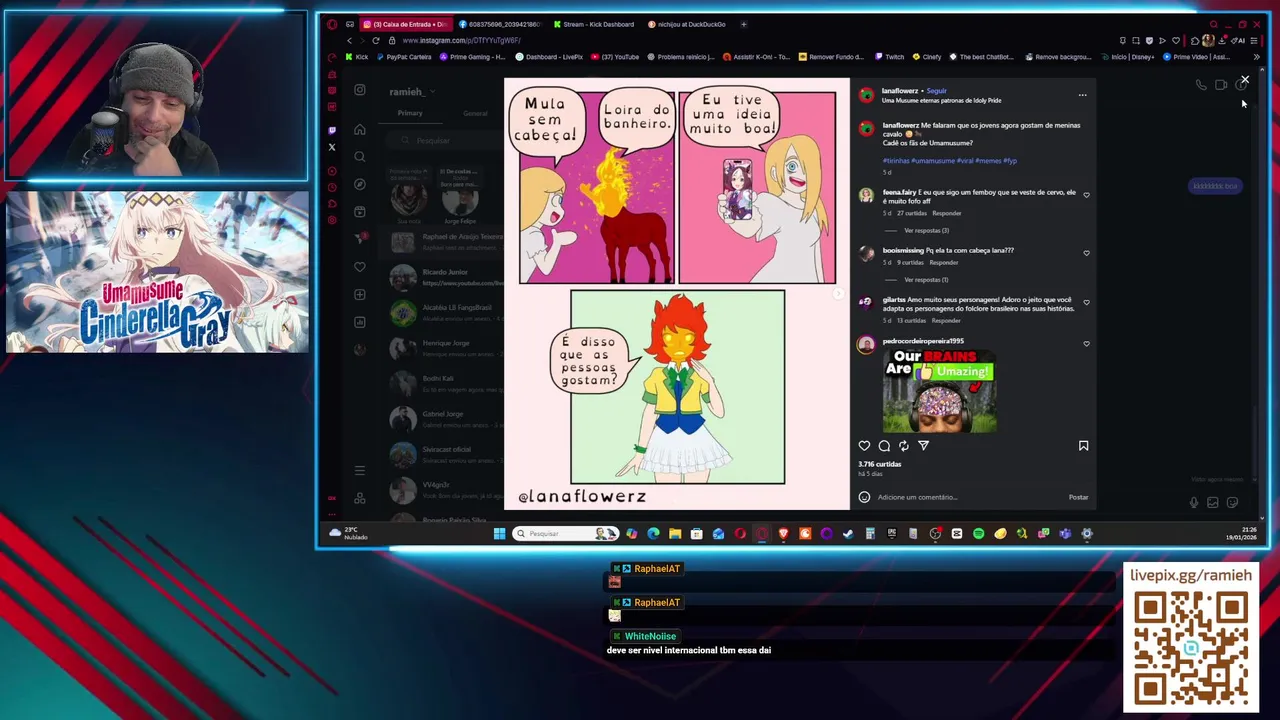Open the Twitch bookmark

coord(889,57)
